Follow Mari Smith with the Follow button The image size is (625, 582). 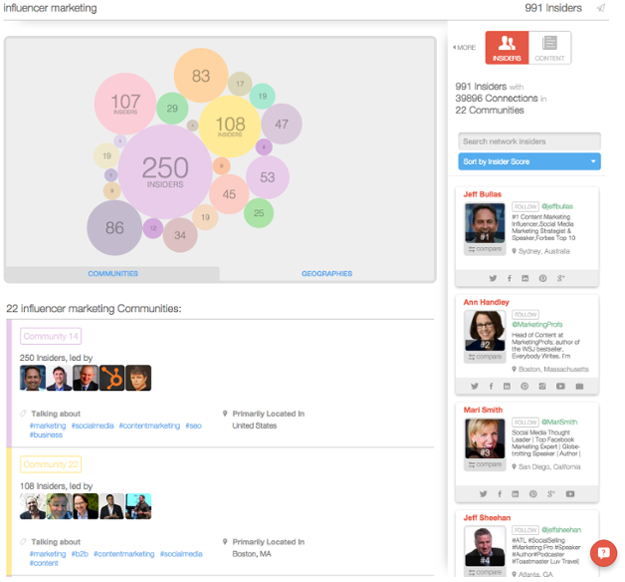[x=525, y=422]
